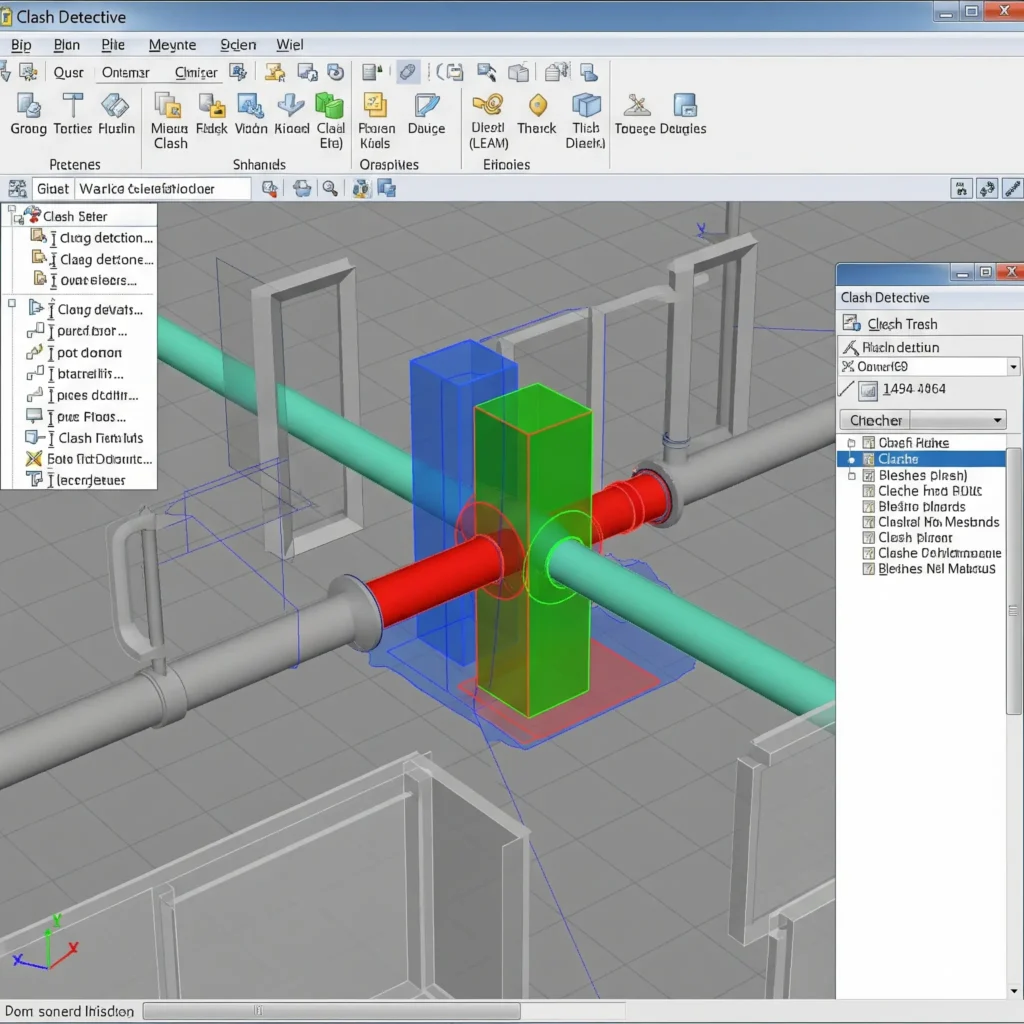1024x1024 pixels.
Task: Click the Tooege crossed tools icon
Action: (636, 106)
